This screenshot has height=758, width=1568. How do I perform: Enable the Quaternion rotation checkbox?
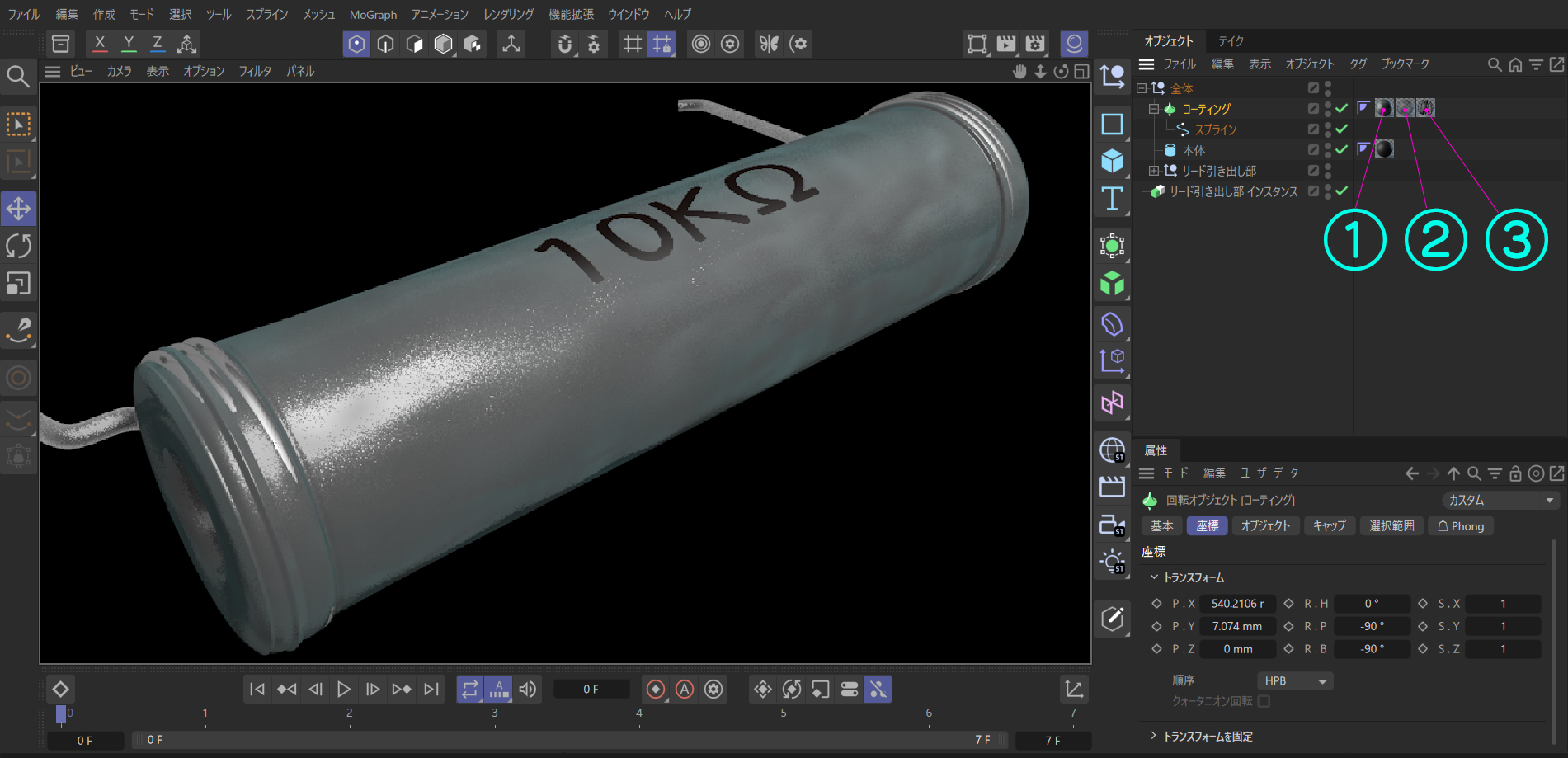pos(1264,701)
